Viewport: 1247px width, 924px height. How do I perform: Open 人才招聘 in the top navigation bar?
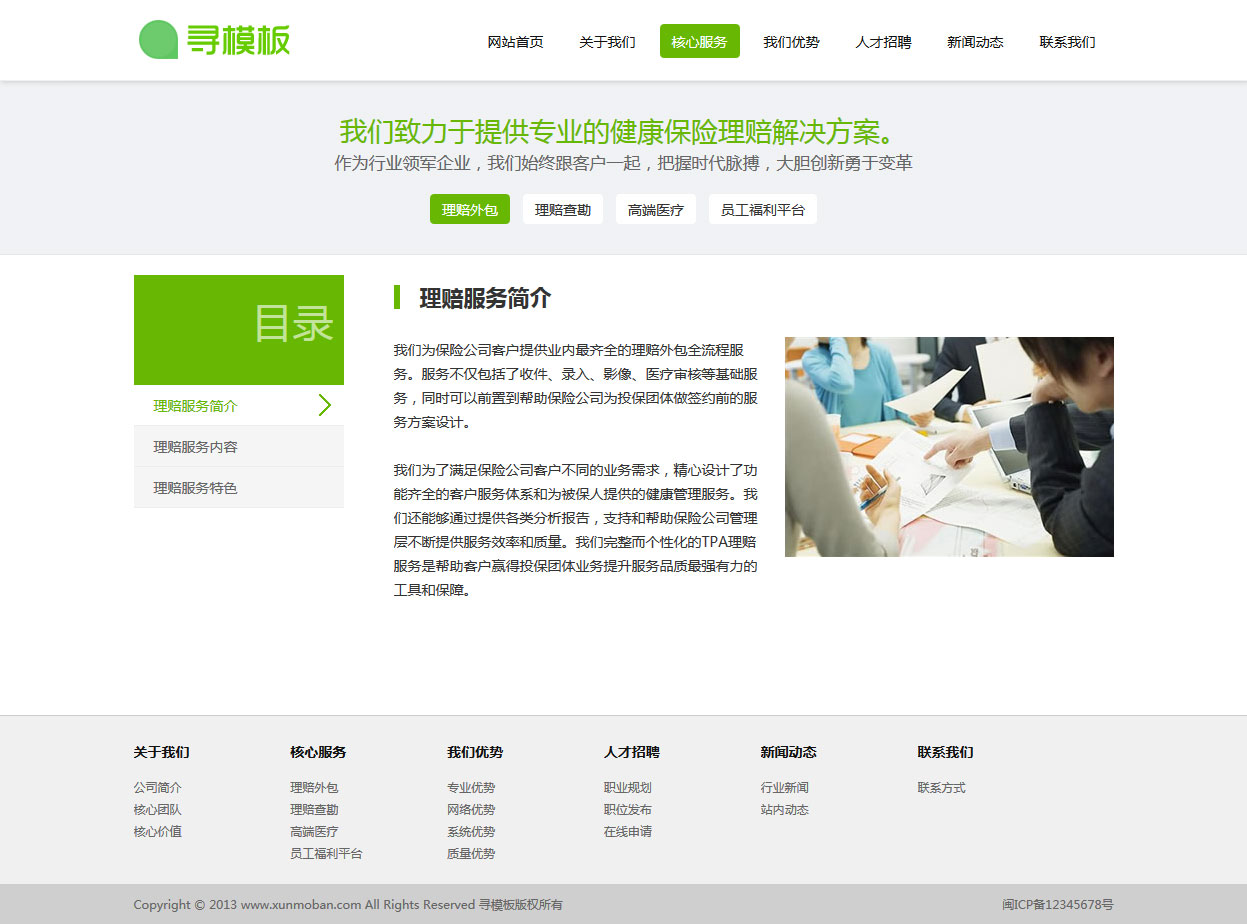point(884,42)
